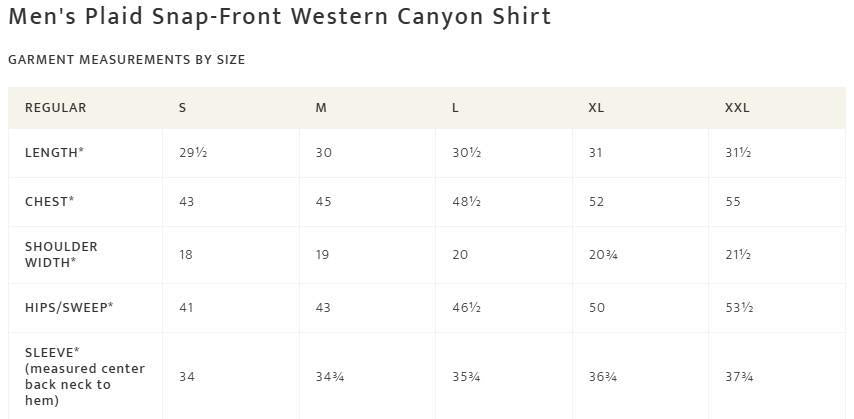
Task: Select the REGULAR column header
Action: [55, 108]
